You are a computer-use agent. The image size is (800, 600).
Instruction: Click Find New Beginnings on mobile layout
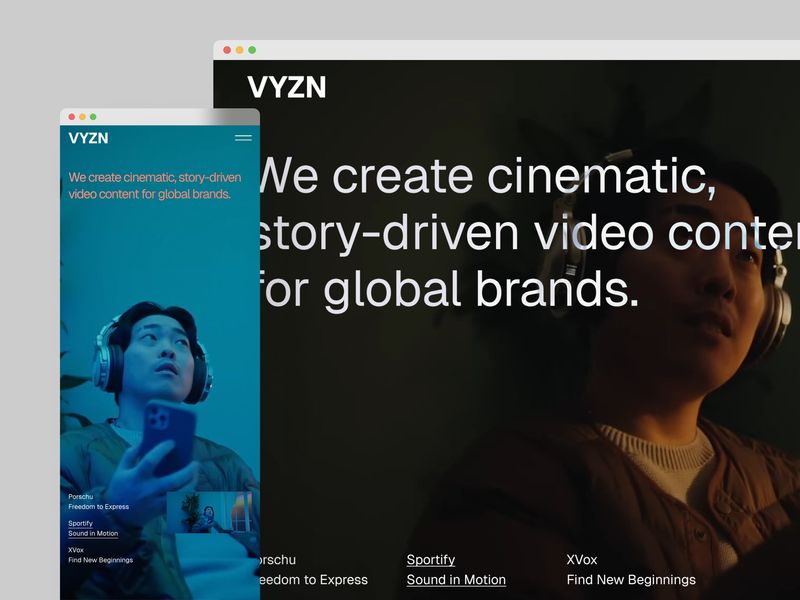100,560
